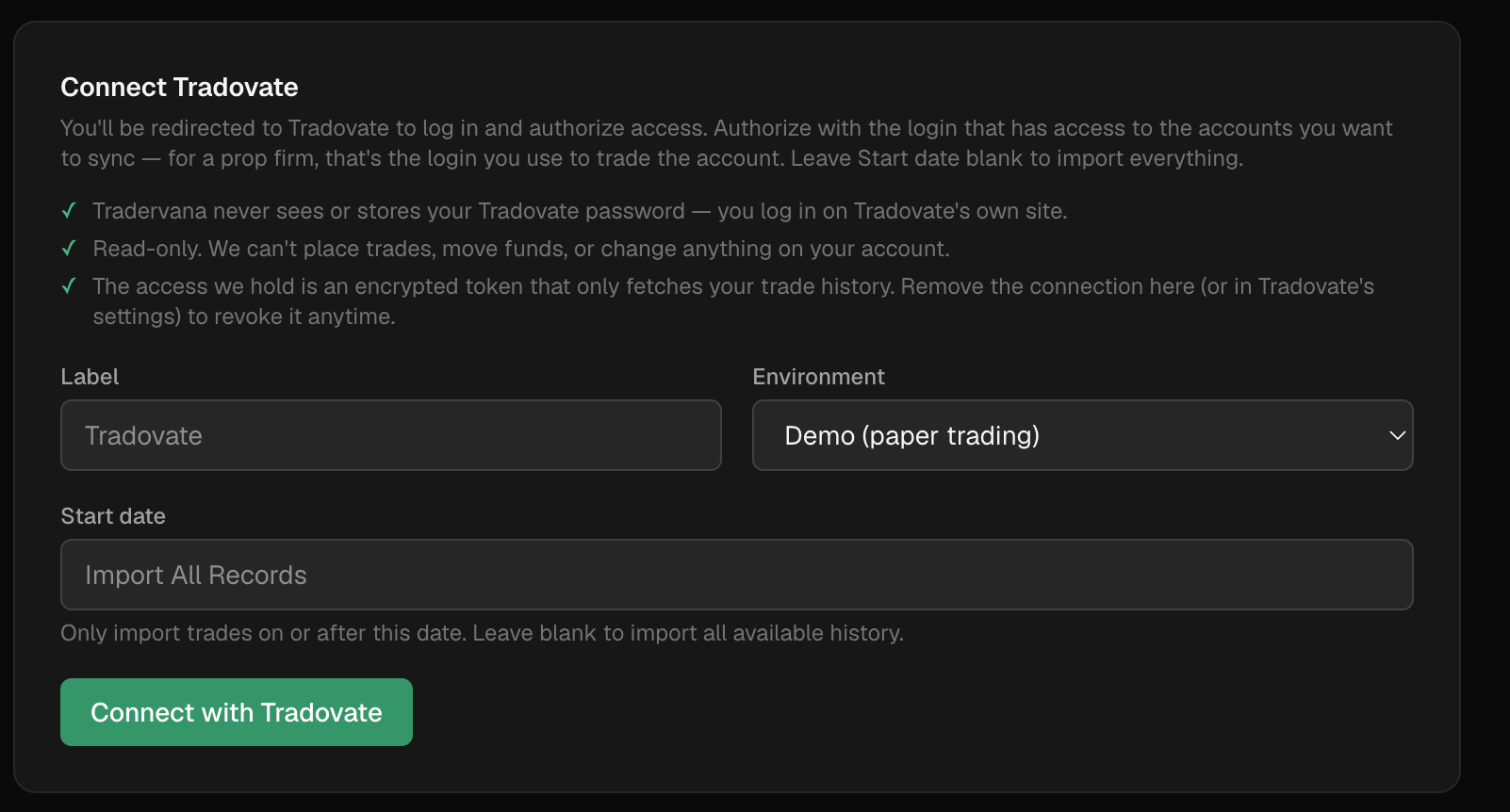Click the Connect Tradovate heading
Image resolution: width=1510 pixels, height=812 pixels.
[179, 87]
